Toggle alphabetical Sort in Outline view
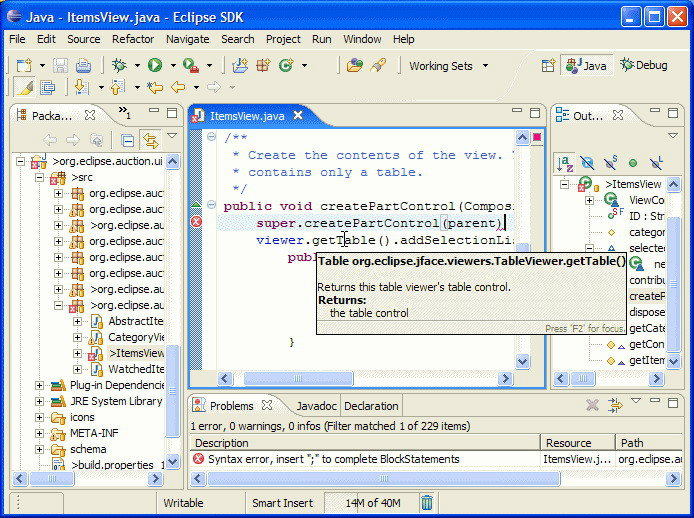 click(565, 163)
